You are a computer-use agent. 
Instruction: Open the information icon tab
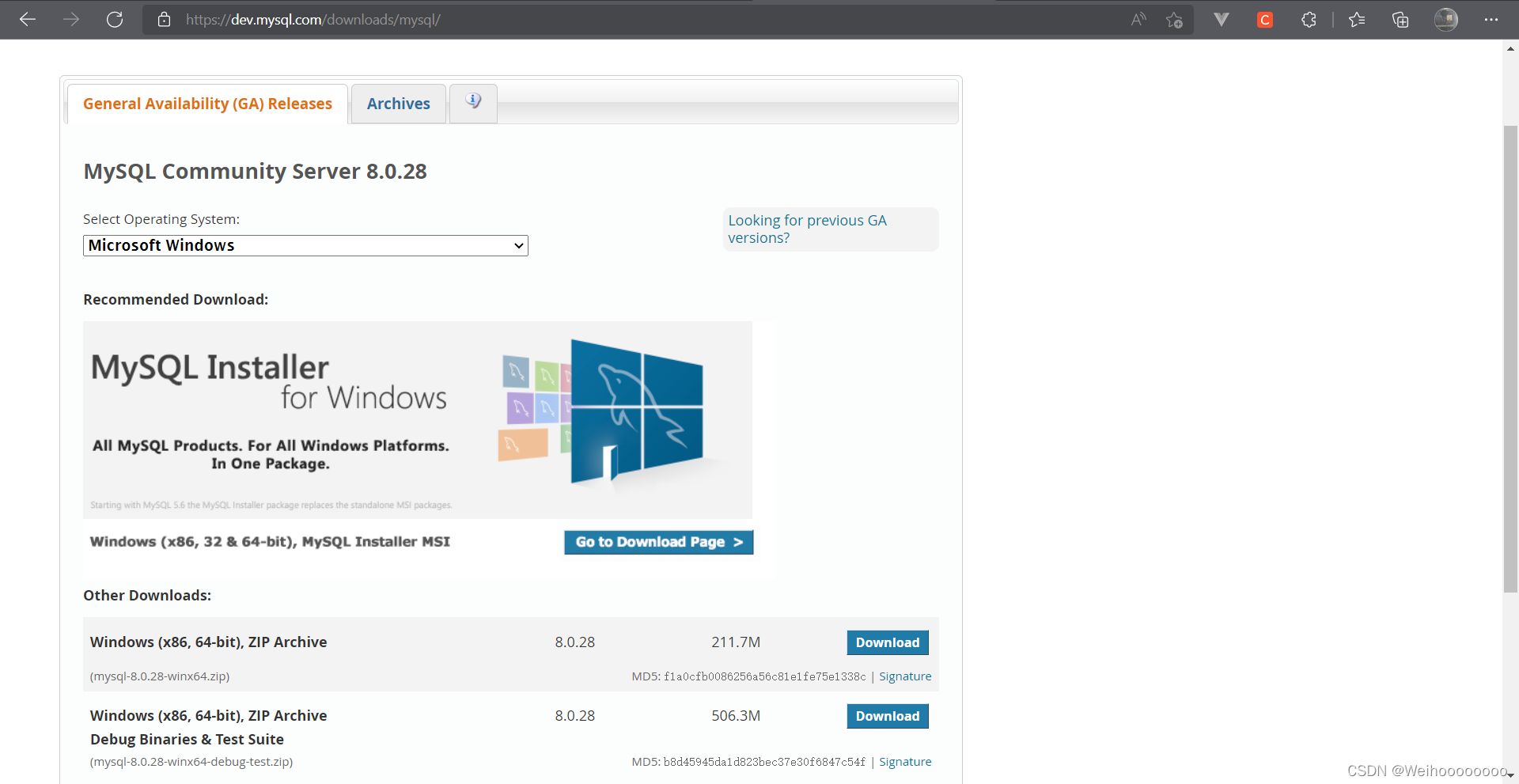point(473,103)
